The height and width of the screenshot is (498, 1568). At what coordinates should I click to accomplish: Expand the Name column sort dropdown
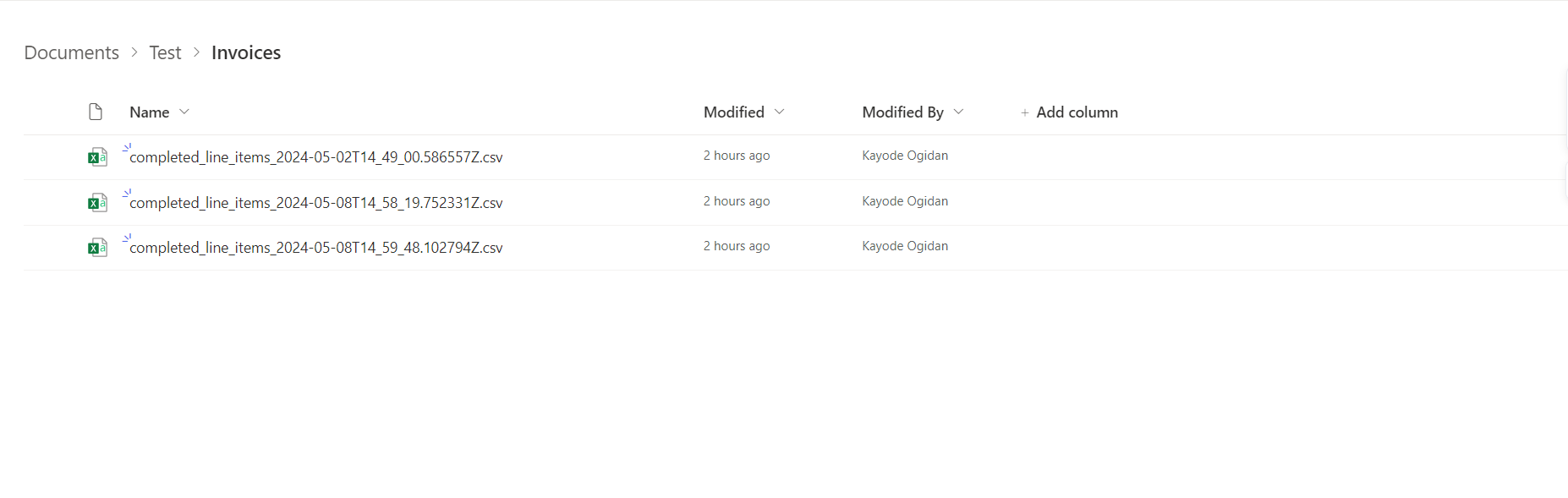[184, 112]
